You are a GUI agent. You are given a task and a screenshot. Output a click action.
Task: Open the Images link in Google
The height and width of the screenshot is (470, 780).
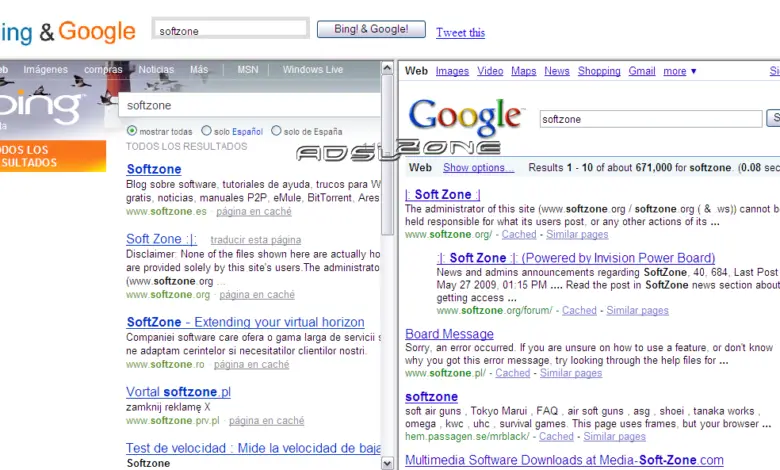[x=452, y=71]
